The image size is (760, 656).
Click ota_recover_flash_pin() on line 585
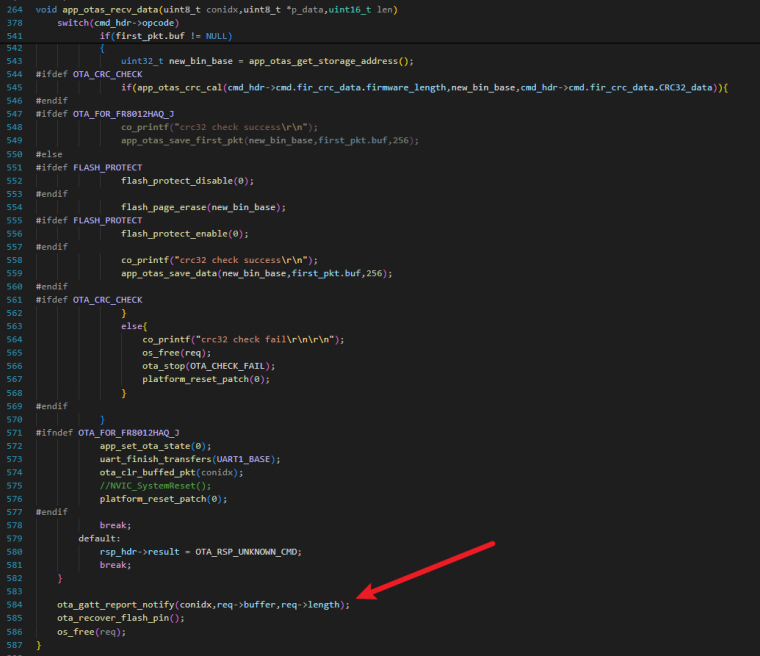(121, 618)
